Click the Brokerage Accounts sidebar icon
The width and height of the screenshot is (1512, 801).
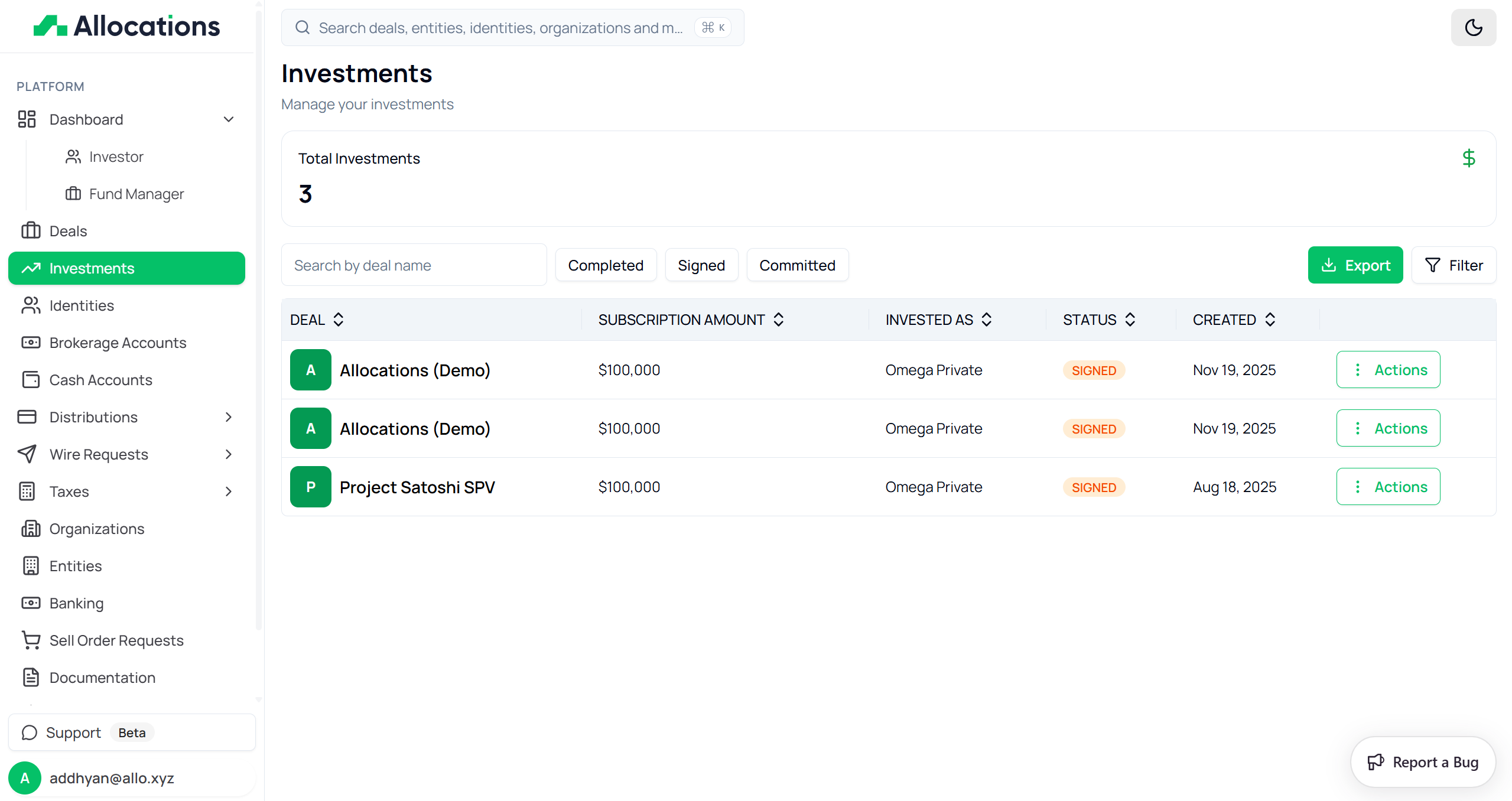[x=31, y=343]
